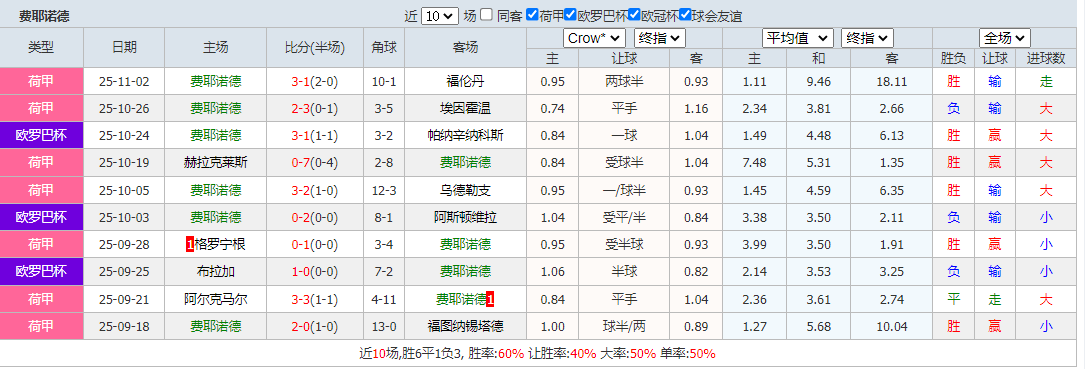The image size is (1085, 369).
Task: Open the 格罗宁根 home team link
Action: [x=221, y=244]
